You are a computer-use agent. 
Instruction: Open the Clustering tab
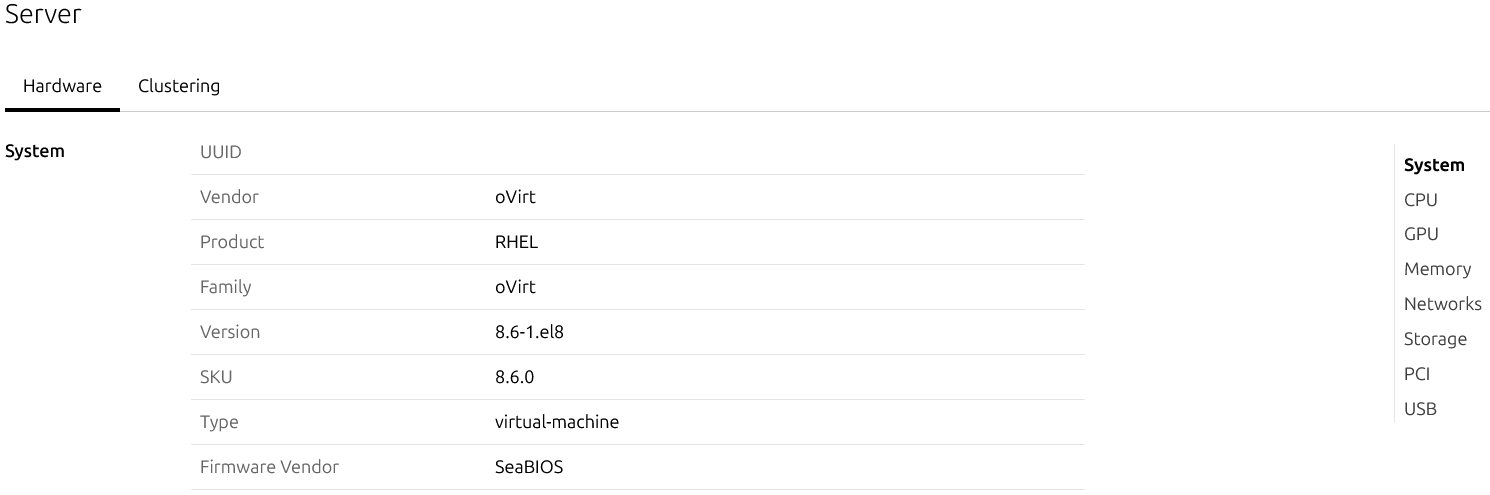[179, 86]
